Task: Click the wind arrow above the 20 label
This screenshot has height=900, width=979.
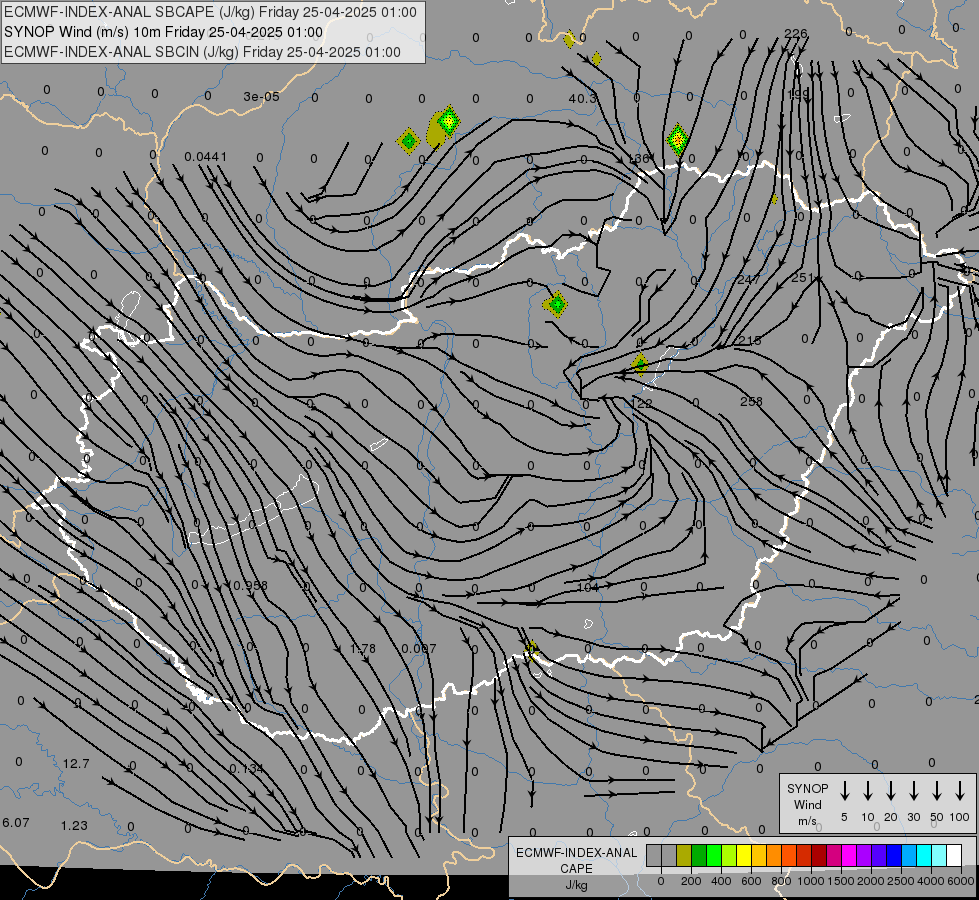Action: 891,790
